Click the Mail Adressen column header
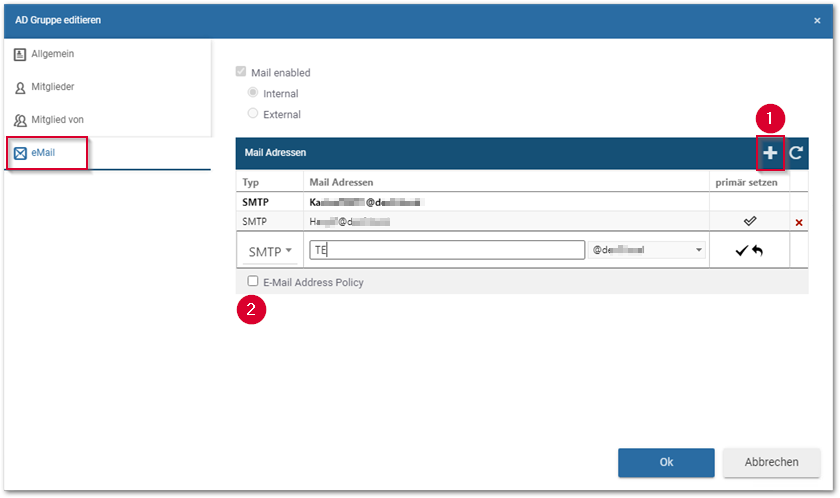Viewport: 840px width, 498px height. click(341, 183)
